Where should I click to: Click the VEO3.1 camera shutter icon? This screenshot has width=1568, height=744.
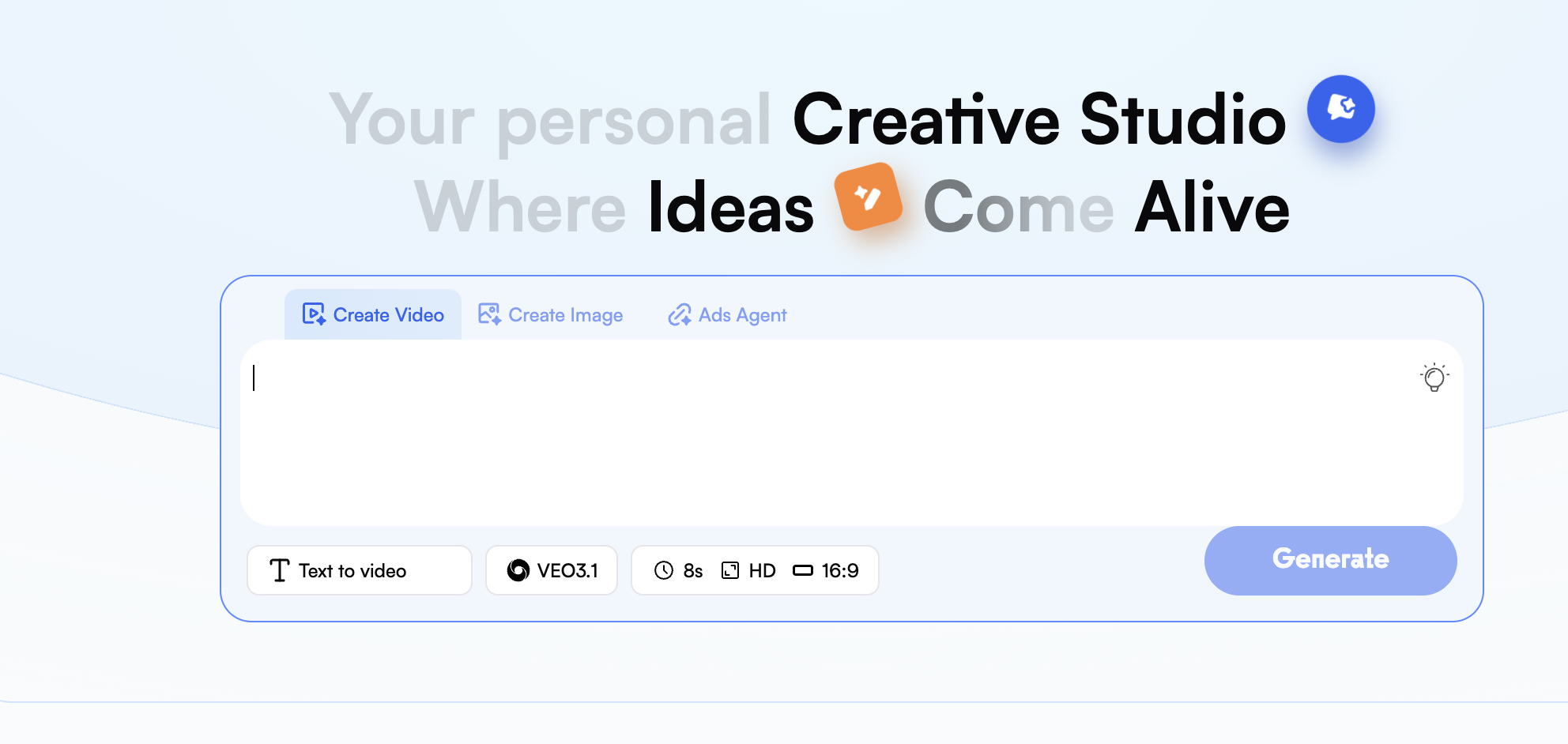[x=519, y=570]
